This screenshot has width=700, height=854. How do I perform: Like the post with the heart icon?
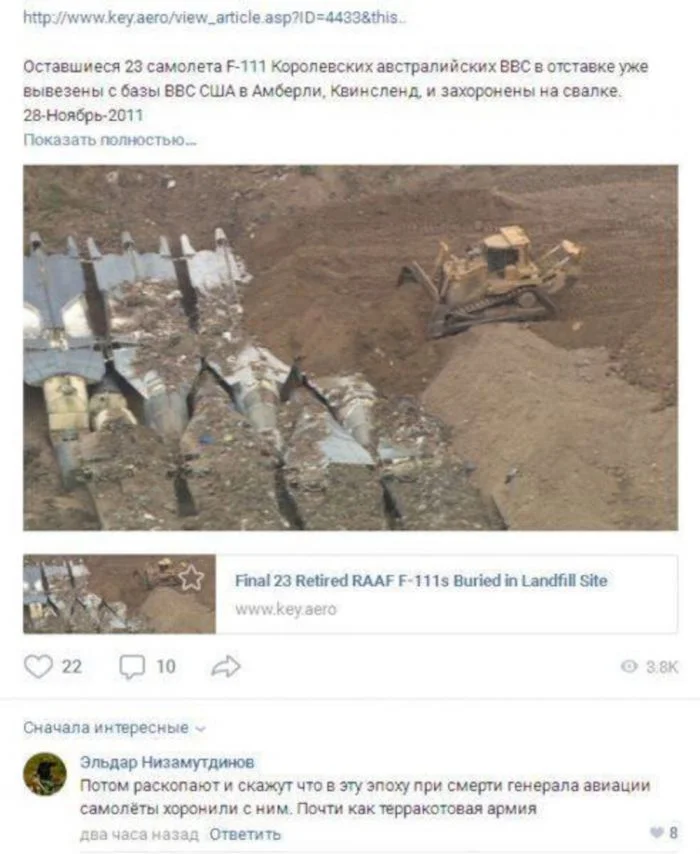[x=38, y=666]
